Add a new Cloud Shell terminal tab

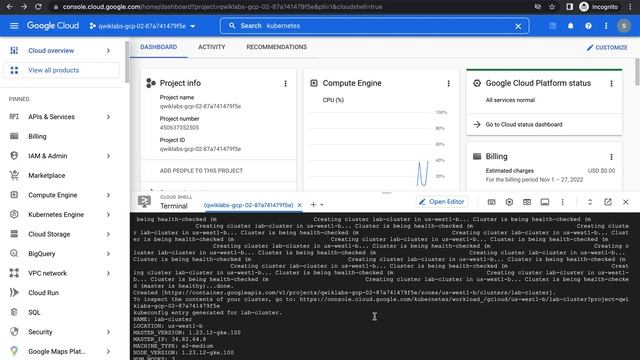coord(313,204)
